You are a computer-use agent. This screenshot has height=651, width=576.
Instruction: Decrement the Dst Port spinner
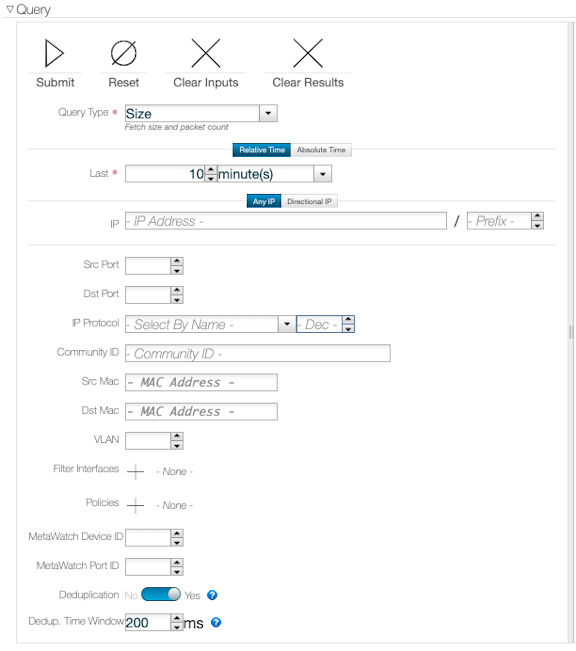tap(177, 299)
